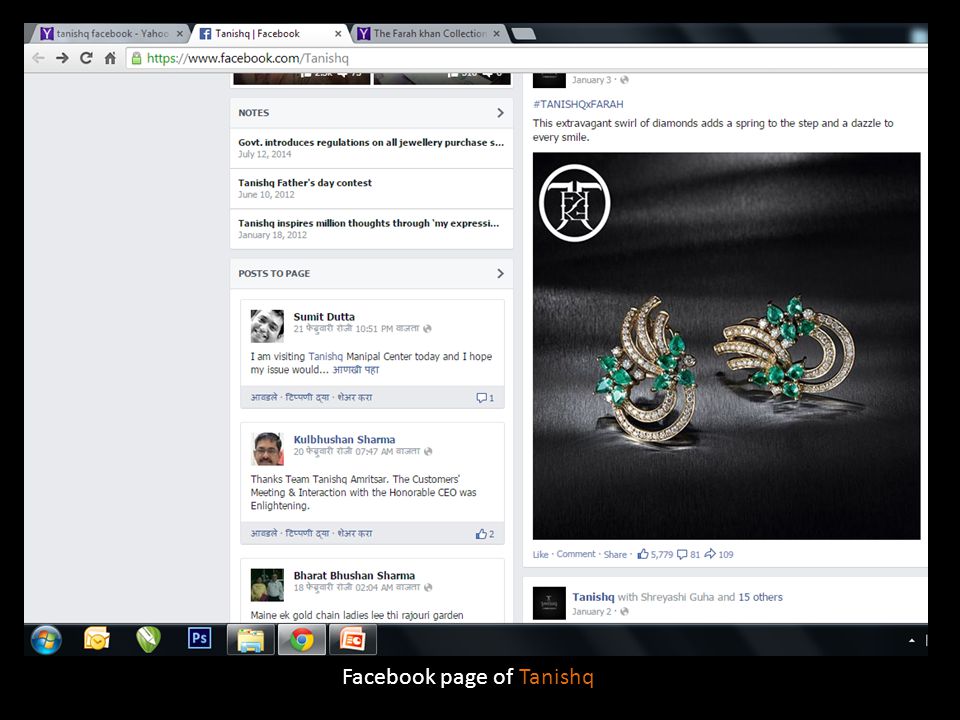Viewport: 960px width, 720px height.
Task: Close the 'Tanishq | Facebook' tab
Action: coord(338,34)
